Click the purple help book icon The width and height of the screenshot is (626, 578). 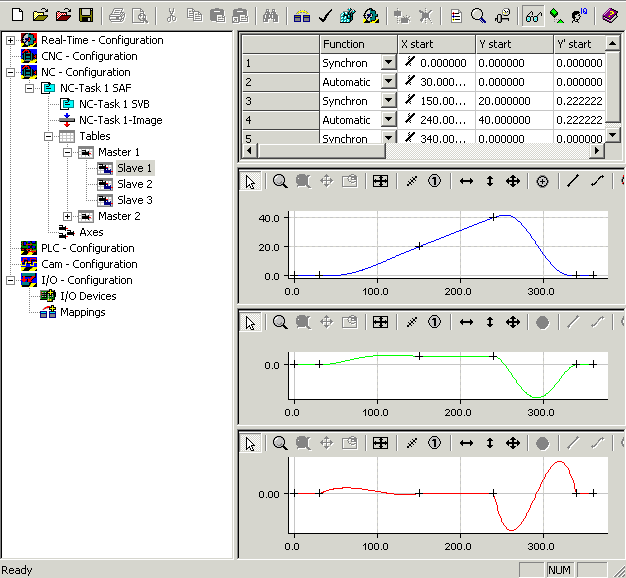[610, 16]
